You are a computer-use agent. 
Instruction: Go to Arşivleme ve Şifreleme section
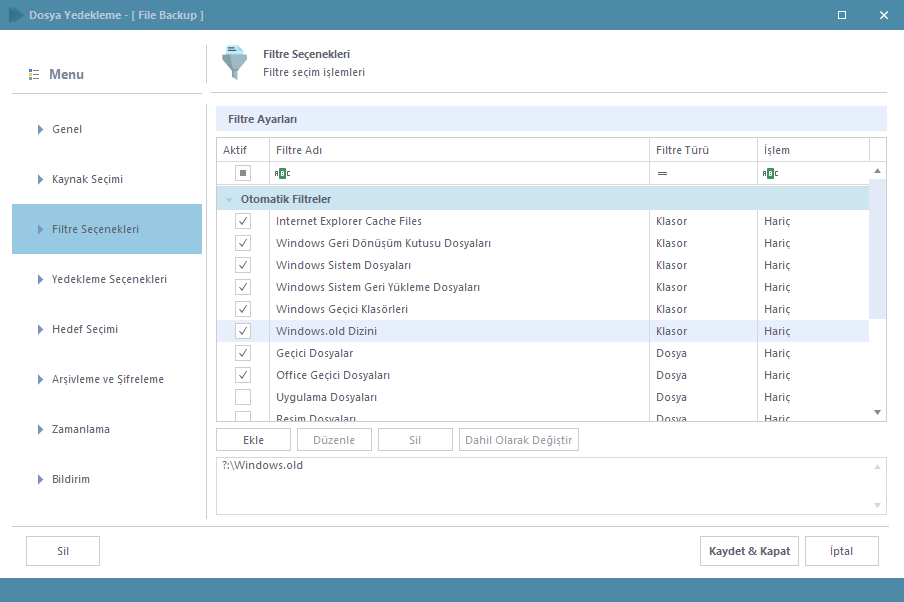[x=107, y=379]
